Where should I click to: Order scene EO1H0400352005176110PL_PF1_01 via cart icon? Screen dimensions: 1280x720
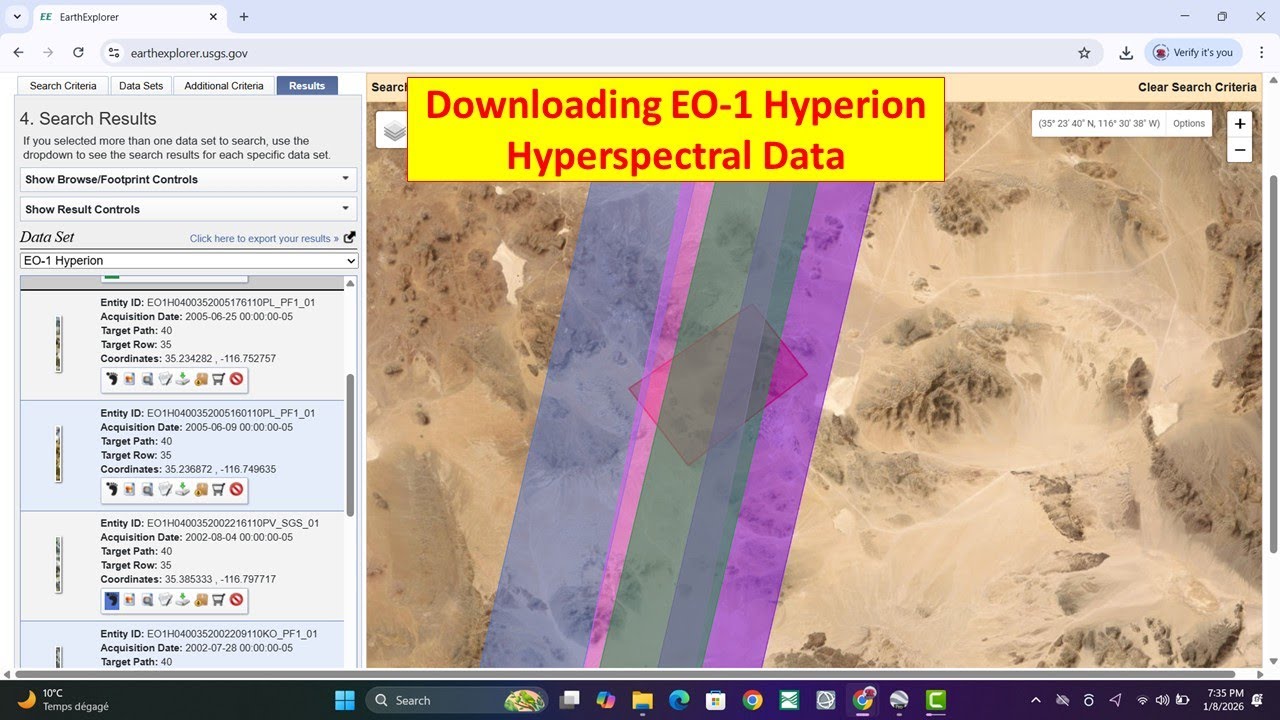[218, 379]
